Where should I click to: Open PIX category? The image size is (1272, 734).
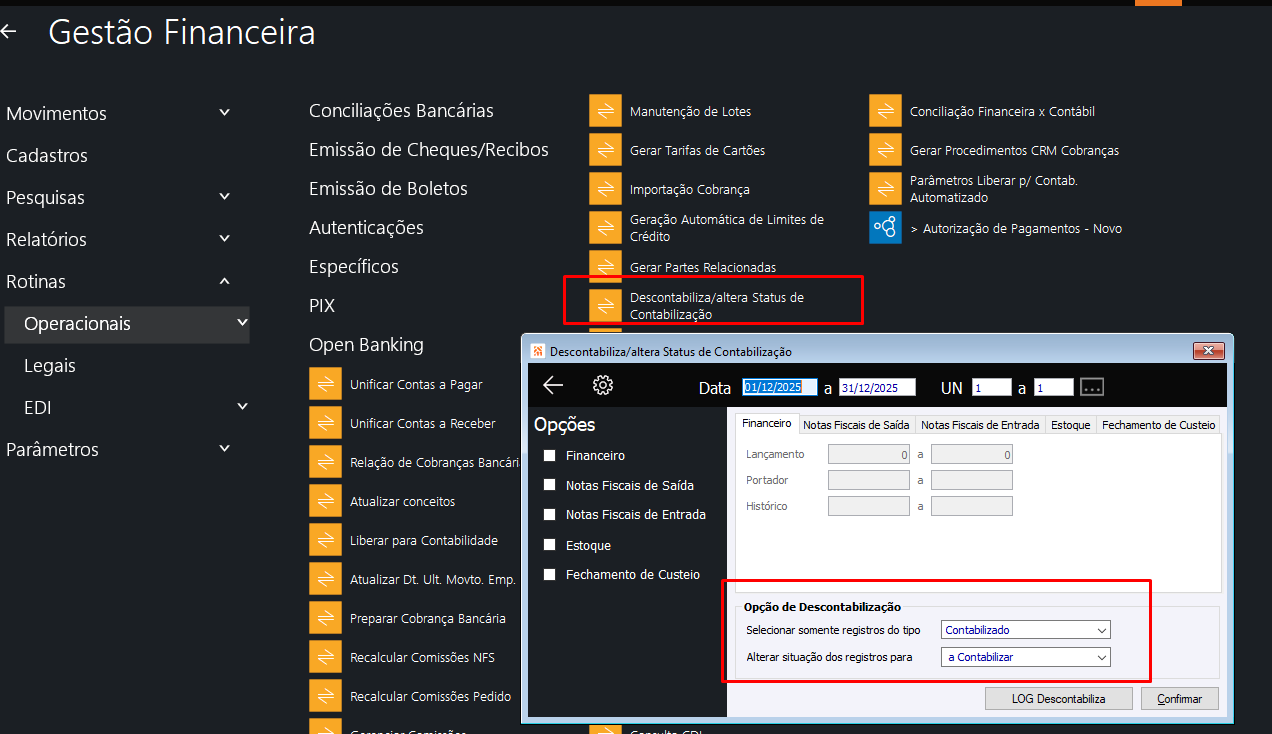point(322,305)
